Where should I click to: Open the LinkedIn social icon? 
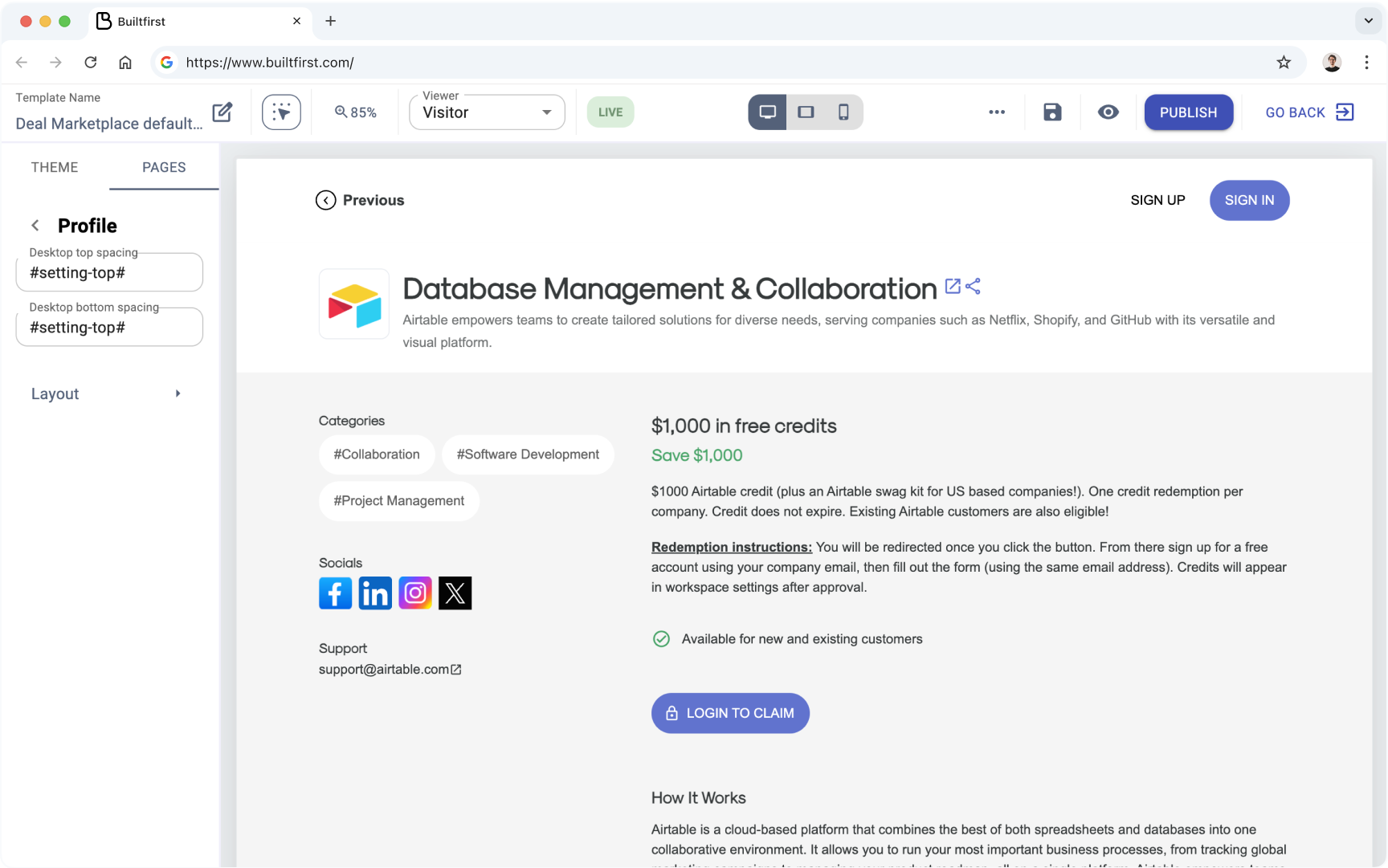pyautogui.click(x=375, y=593)
